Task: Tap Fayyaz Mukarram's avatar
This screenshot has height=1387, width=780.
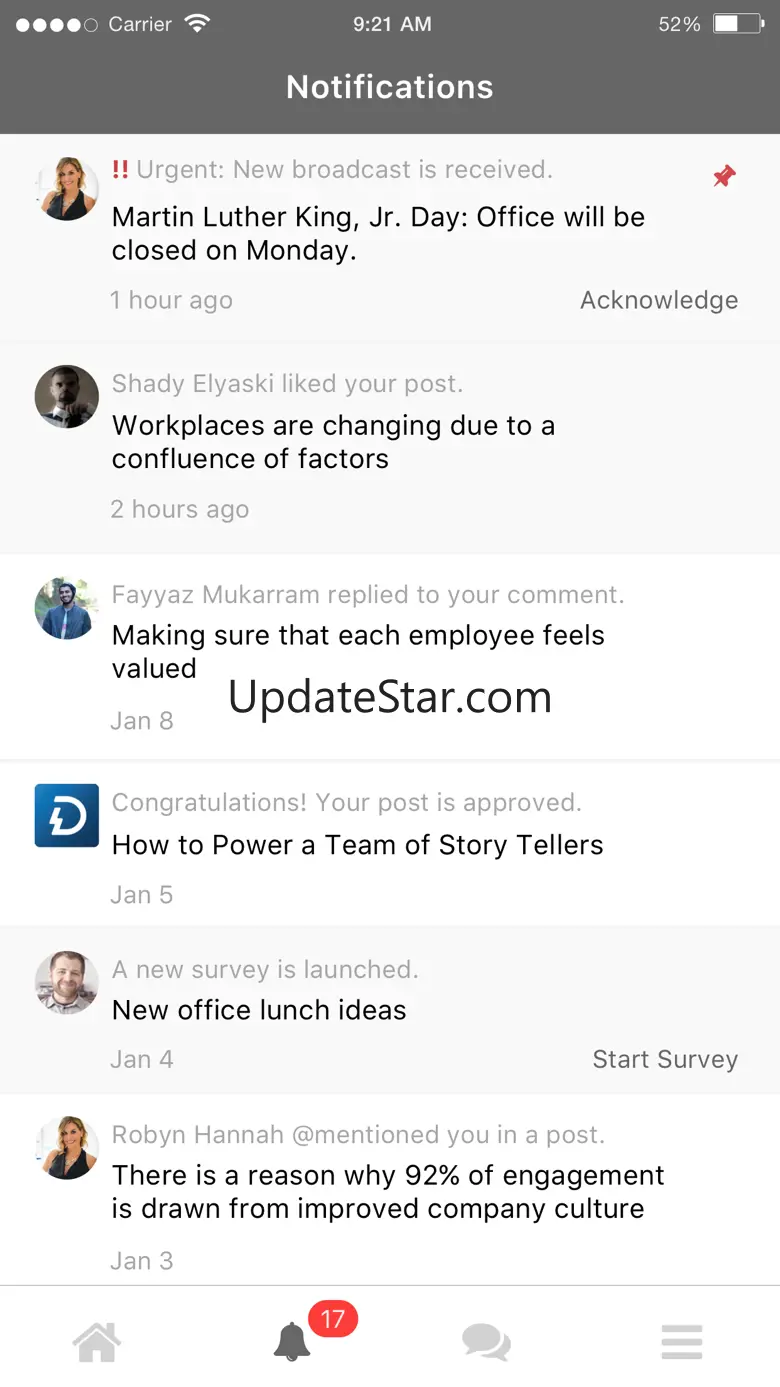Action: pos(67,608)
